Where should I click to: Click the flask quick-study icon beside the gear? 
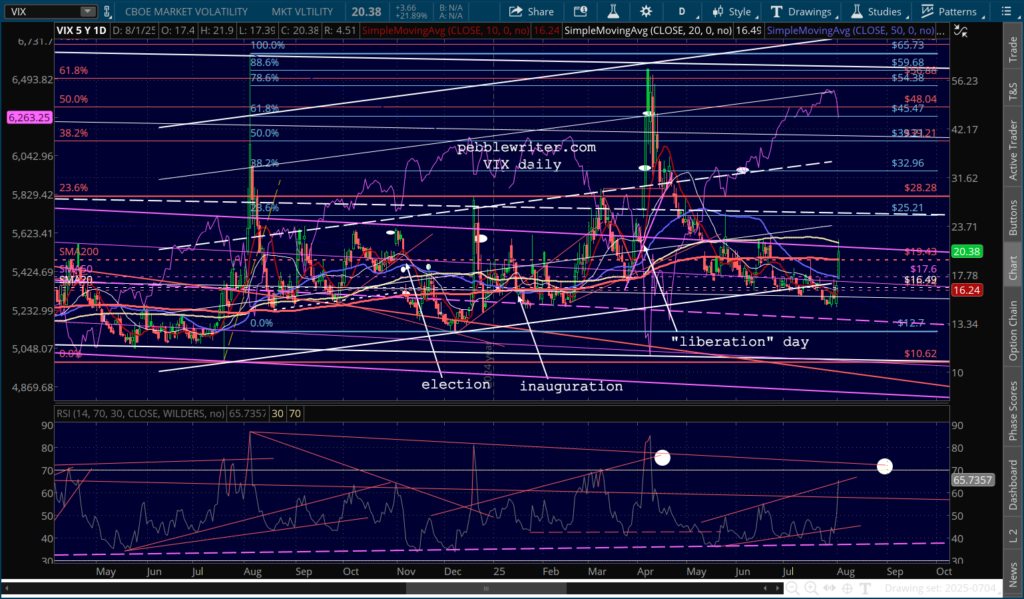613,12
